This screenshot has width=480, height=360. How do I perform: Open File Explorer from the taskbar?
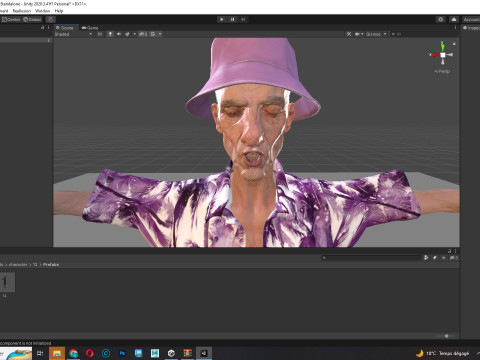(57, 353)
